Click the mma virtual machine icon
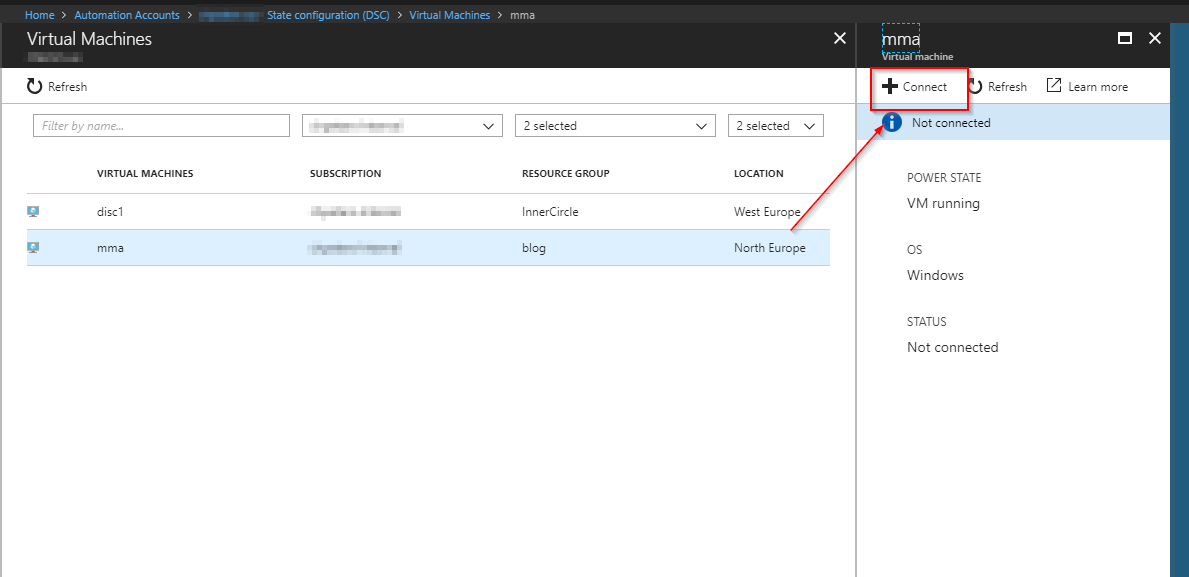This screenshot has width=1189, height=577. click(33, 247)
